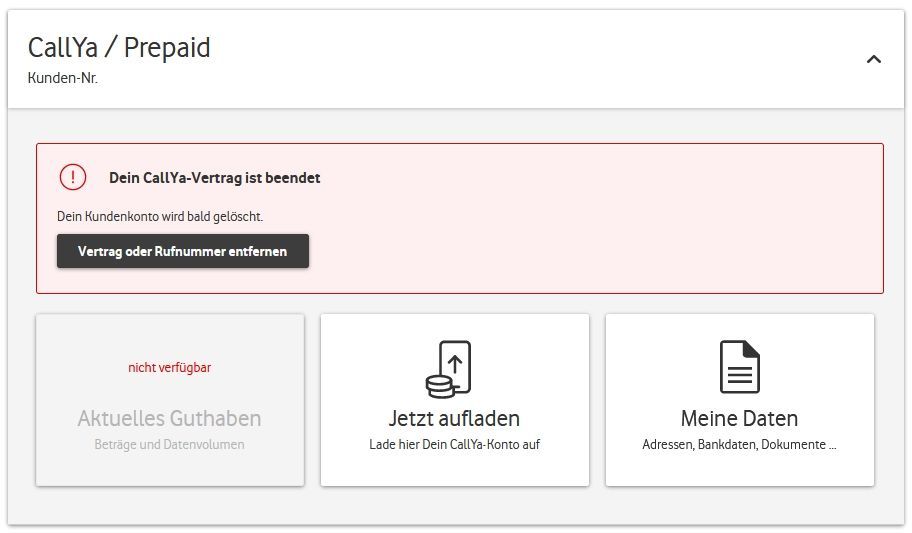The height and width of the screenshot is (533, 912).
Task: Click 'Adressen, Bankdaten, Dokumente ...' subtitle
Action: click(739, 445)
